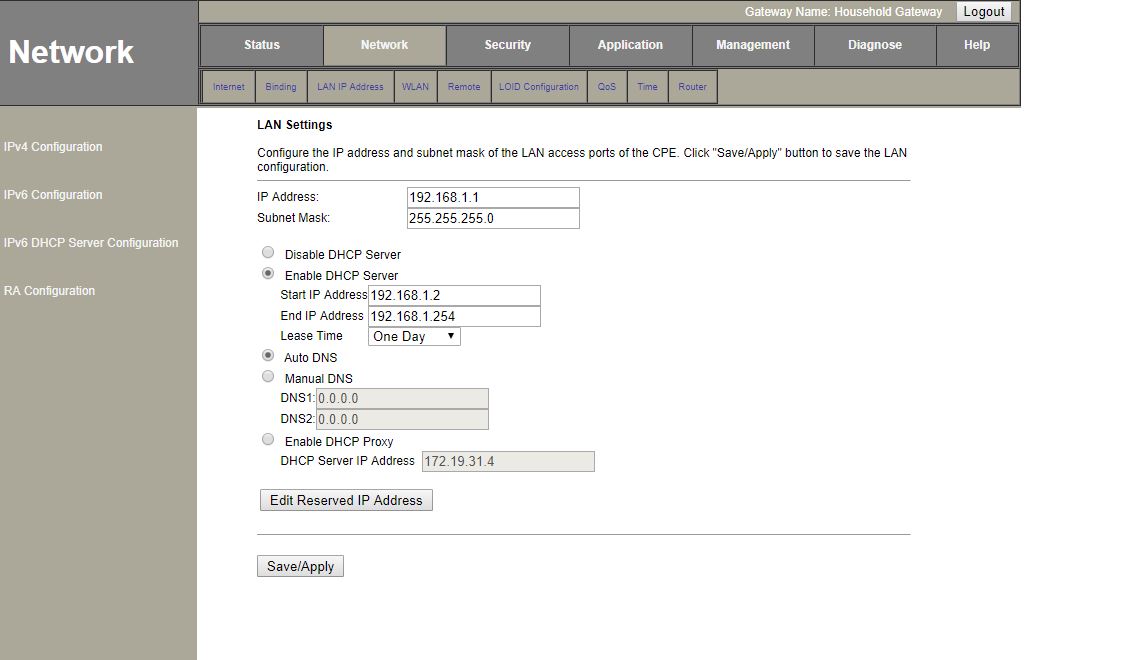The width and height of the screenshot is (1135, 660).
Task: Open IPv6 DHCP Server Configuration link
Action: [91, 243]
